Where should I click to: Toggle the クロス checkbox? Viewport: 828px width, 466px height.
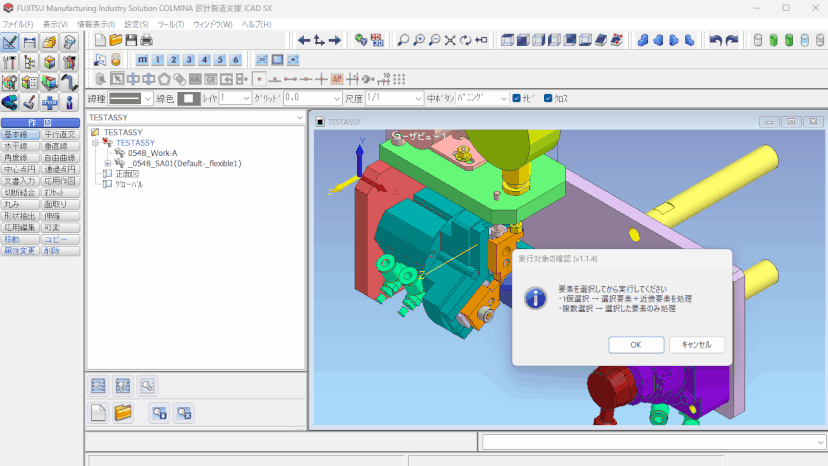548,98
